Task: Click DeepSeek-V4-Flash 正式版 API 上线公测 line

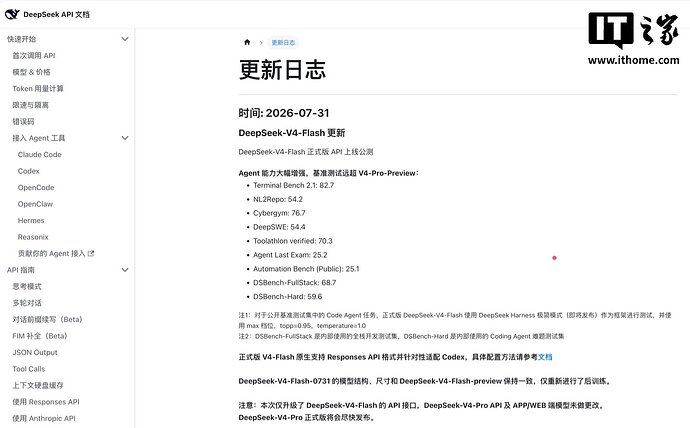Action: (306, 152)
